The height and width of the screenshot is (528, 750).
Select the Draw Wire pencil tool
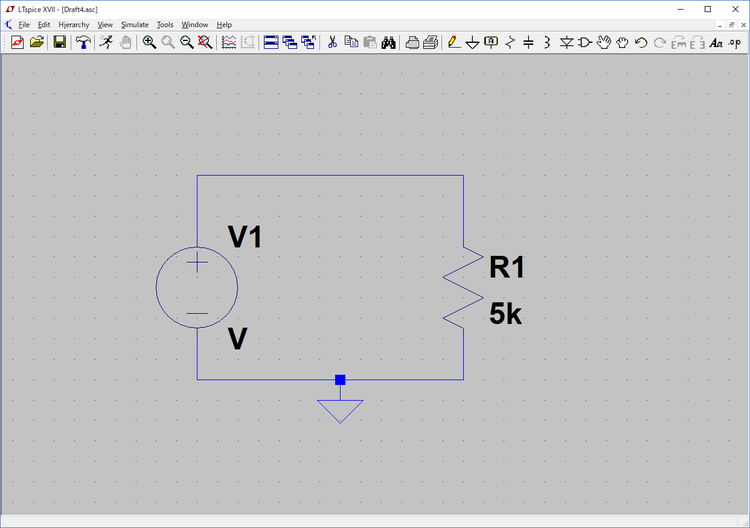[453, 42]
